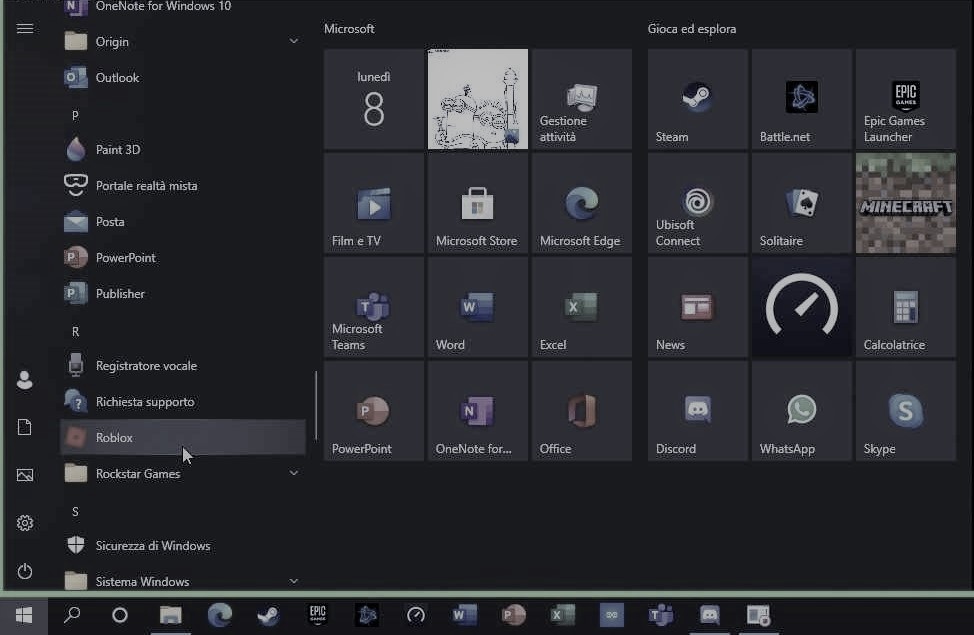Open the sketch drawing photo tile
Viewport: 974px width, 635px height.
478,99
